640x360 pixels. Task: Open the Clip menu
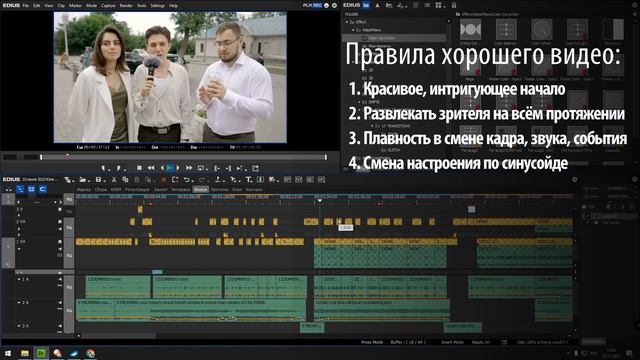61,6
